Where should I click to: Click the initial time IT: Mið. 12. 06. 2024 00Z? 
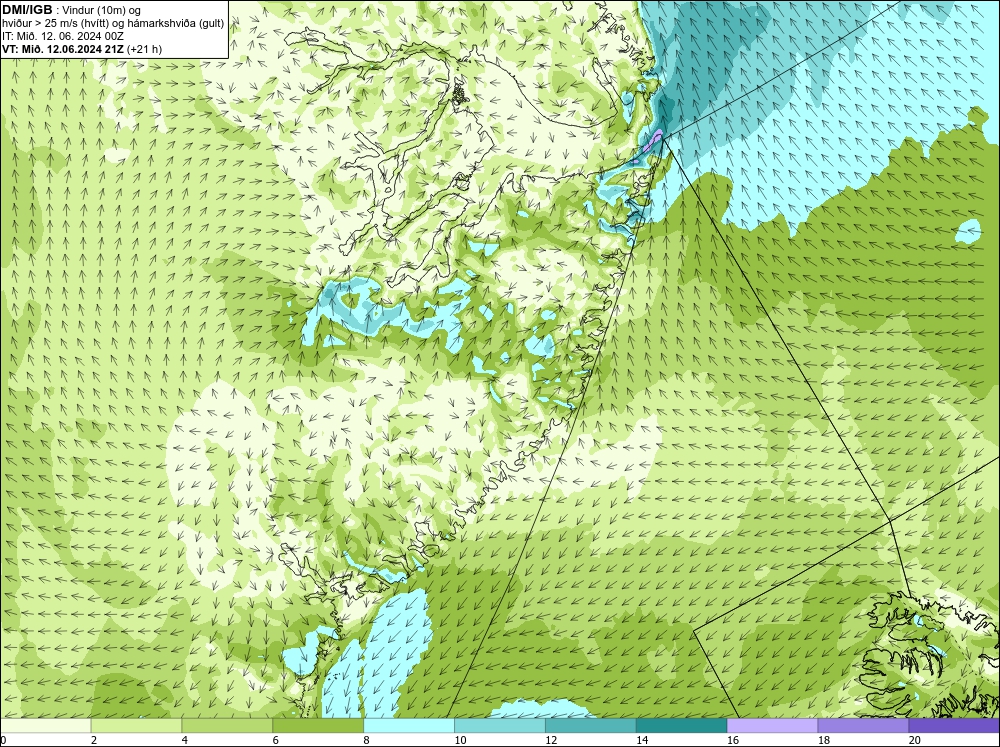[x=63, y=36]
